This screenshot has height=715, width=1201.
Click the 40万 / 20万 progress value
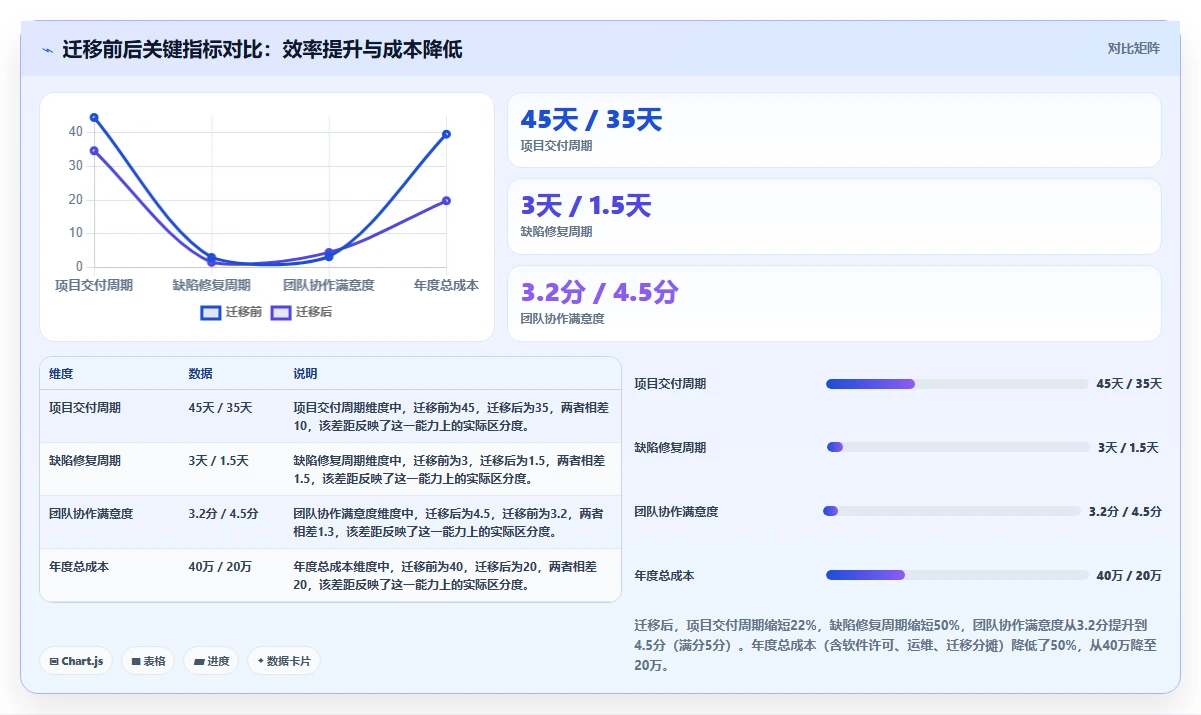point(1129,575)
